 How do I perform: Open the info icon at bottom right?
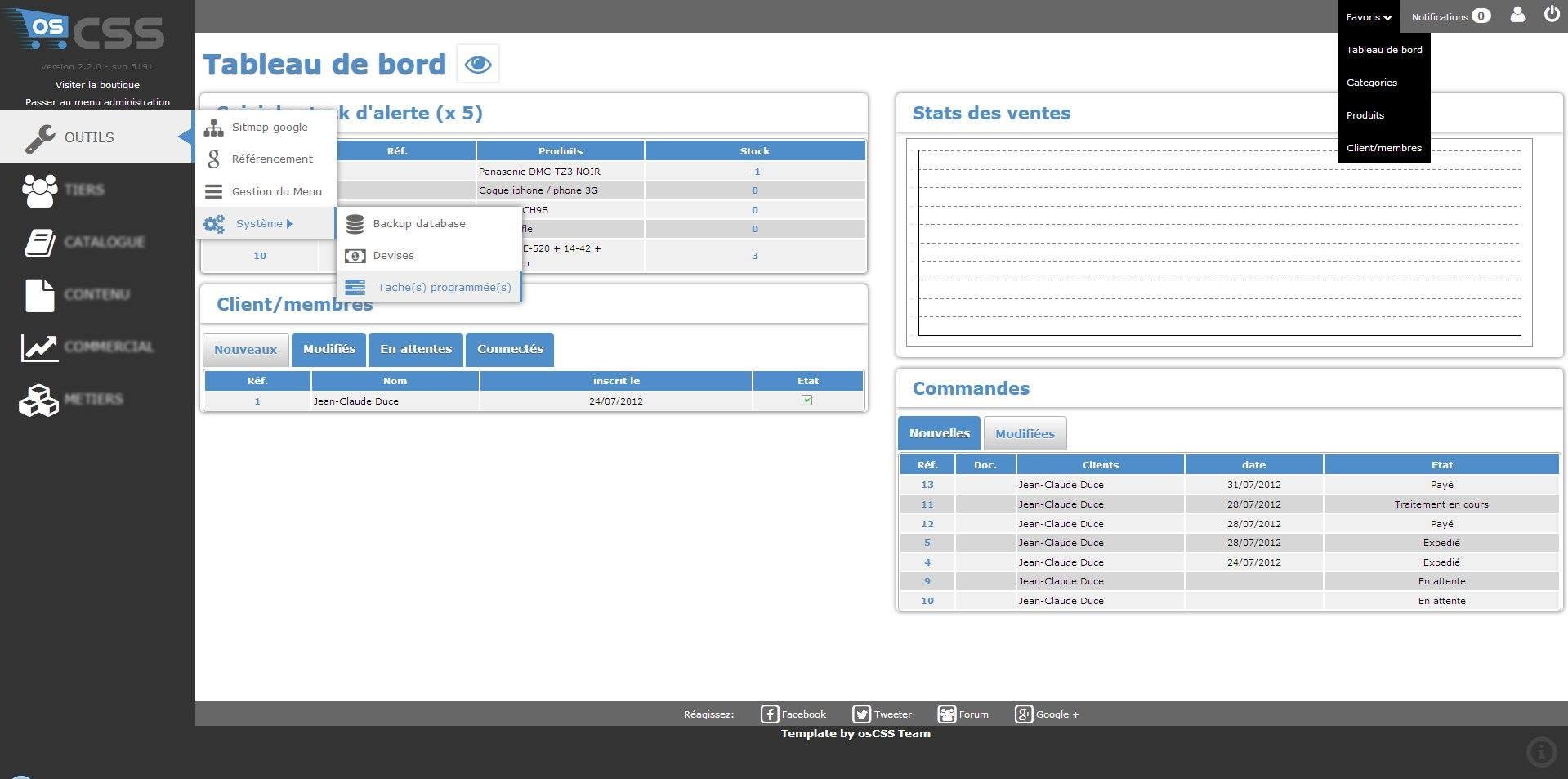pos(1541,750)
